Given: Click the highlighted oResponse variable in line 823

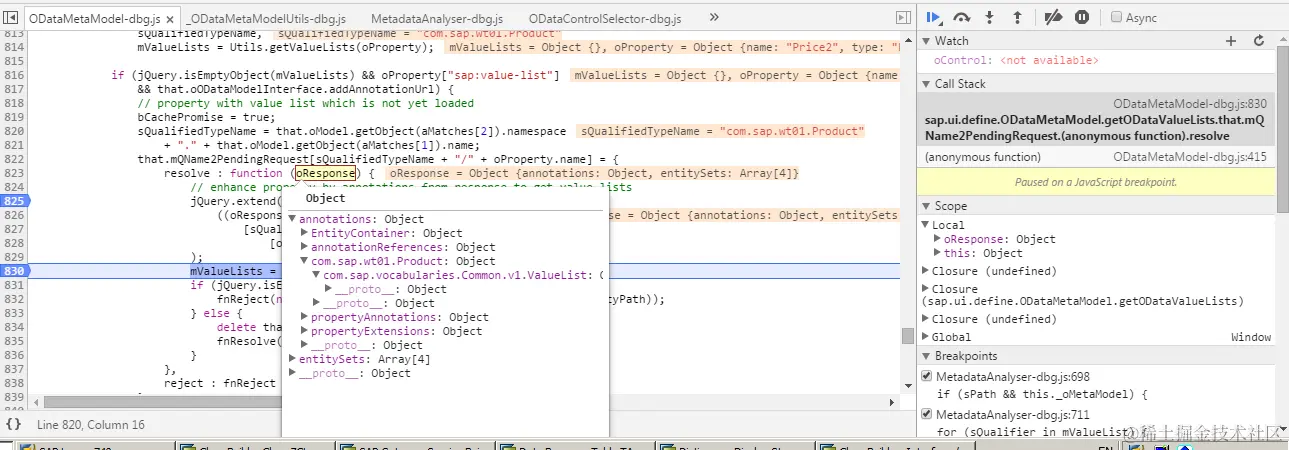Looking at the screenshot, I should [326, 173].
